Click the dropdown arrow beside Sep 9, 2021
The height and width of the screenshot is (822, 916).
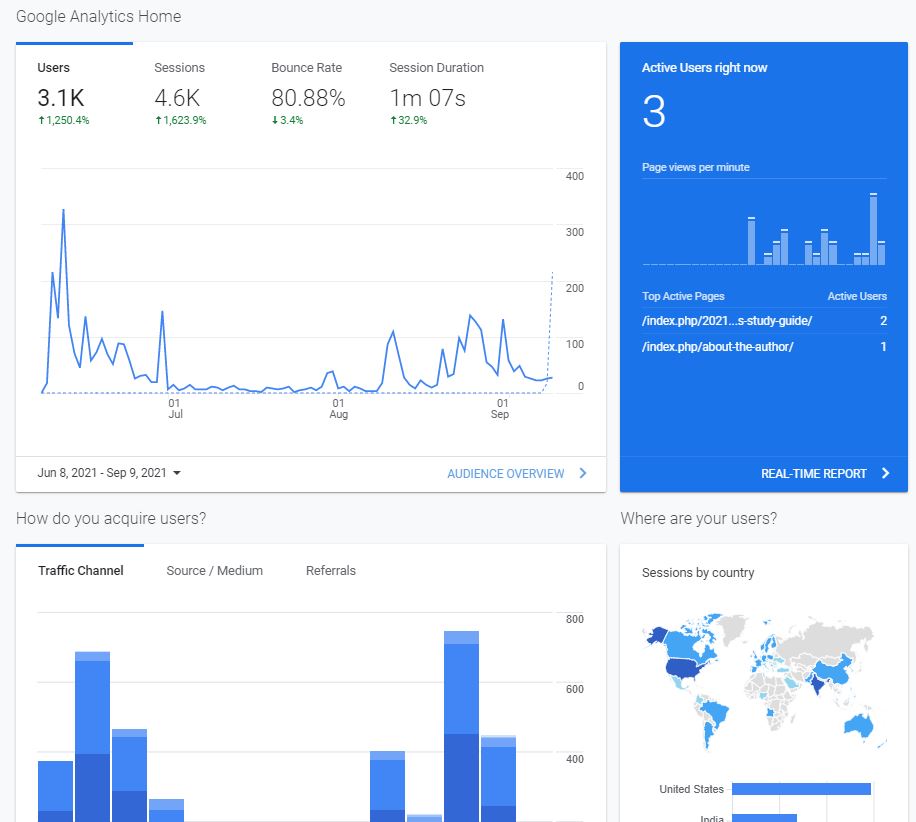(177, 473)
